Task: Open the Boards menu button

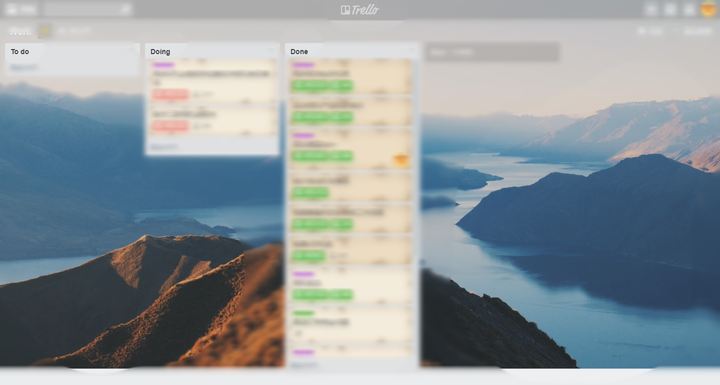Action: pyautogui.click(x=21, y=9)
